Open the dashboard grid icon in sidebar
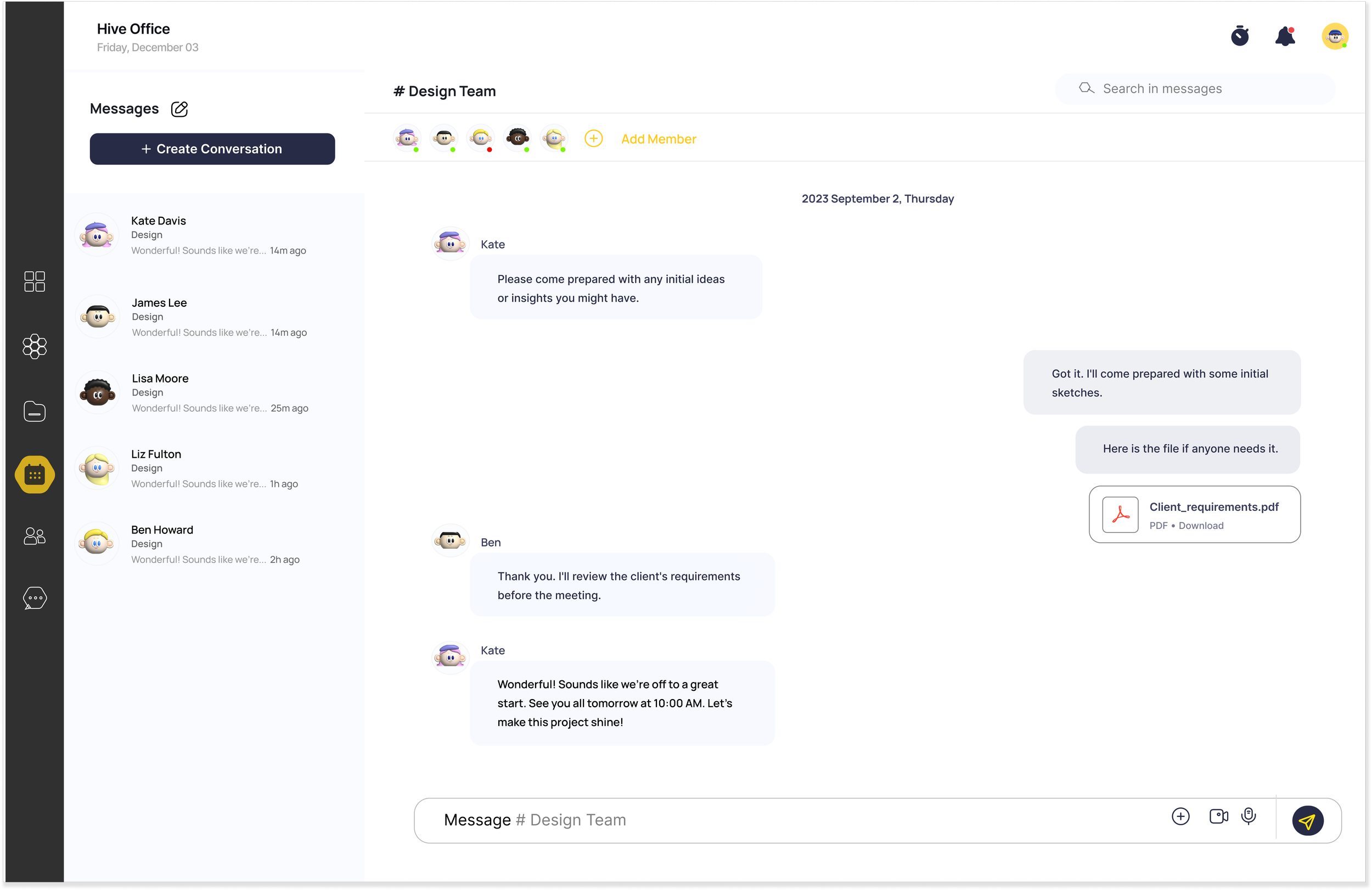This screenshot has height=890, width=1372. (35, 281)
